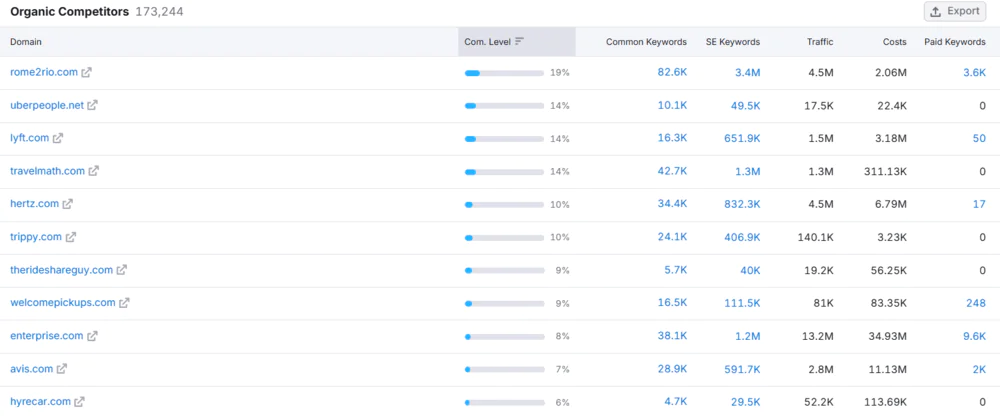Click 2K paid keywords for avis.com
Viewport: 1000px width, 416px height.
(979, 369)
